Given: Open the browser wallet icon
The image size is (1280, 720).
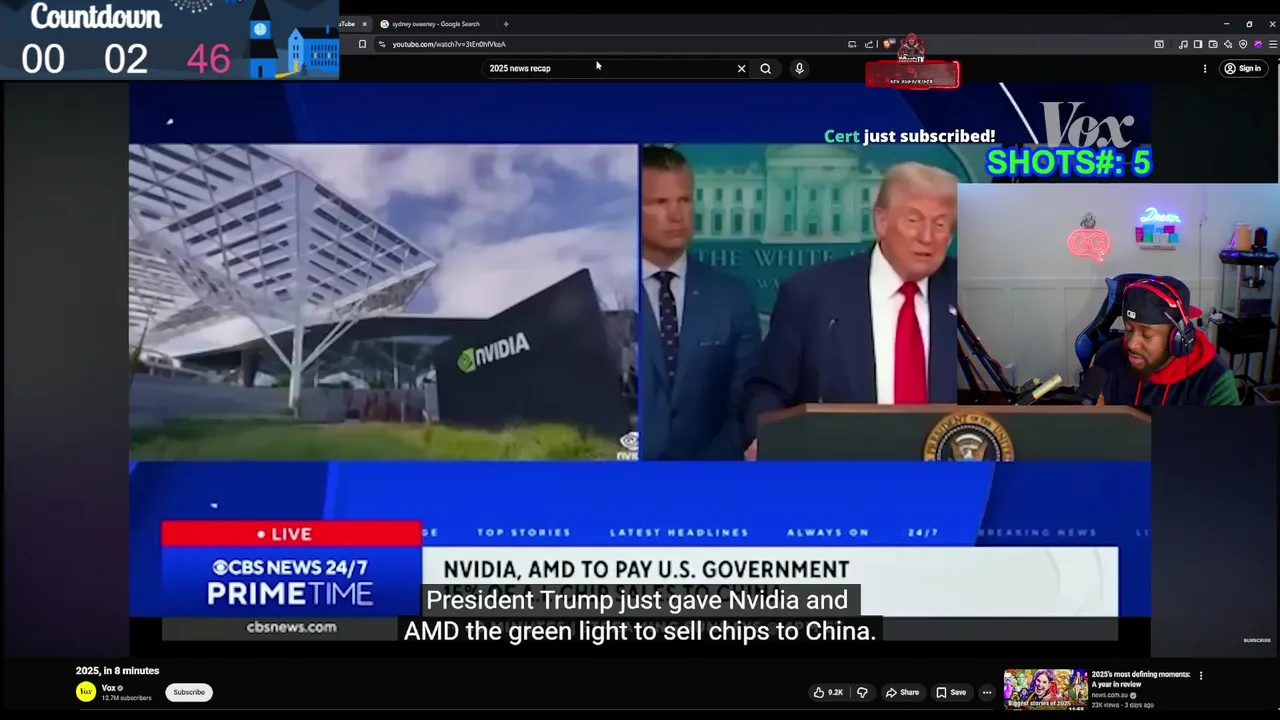Looking at the screenshot, I should (1213, 44).
